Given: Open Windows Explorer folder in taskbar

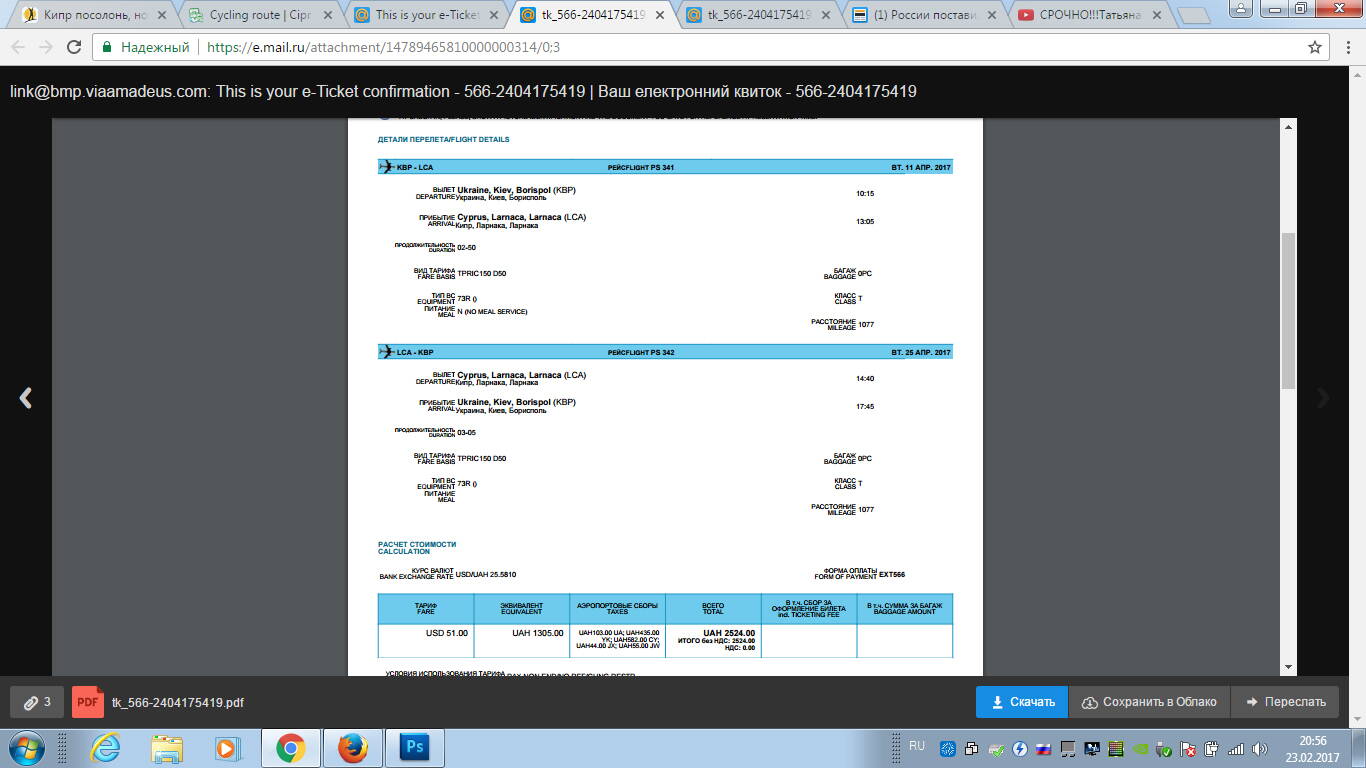Looking at the screenshot, I should [x=166, y=748].
